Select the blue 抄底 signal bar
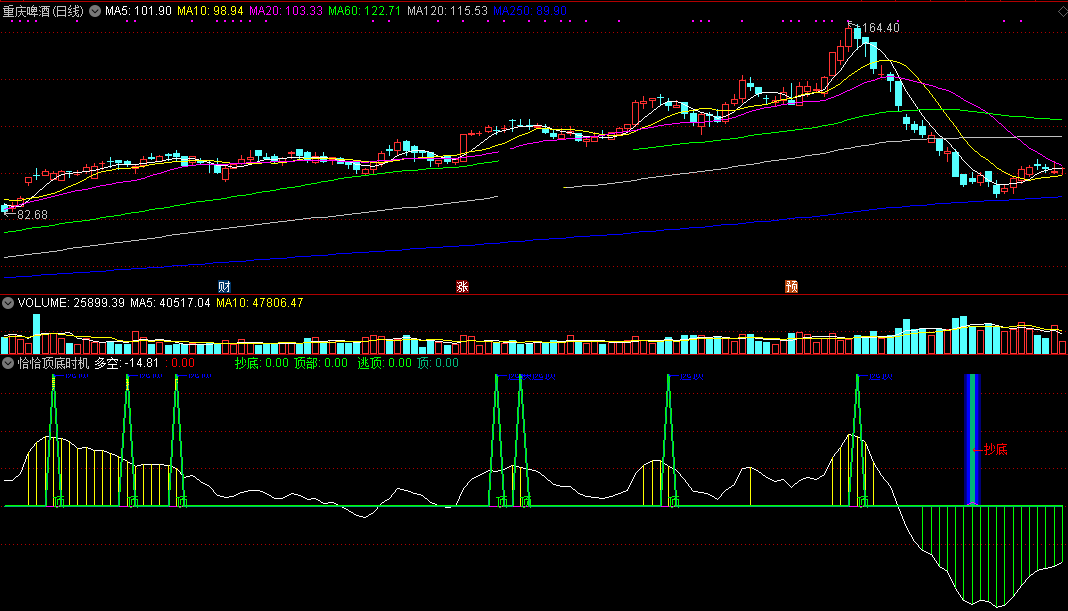This screenshot has width=1068, height=611. pos(972,439)
